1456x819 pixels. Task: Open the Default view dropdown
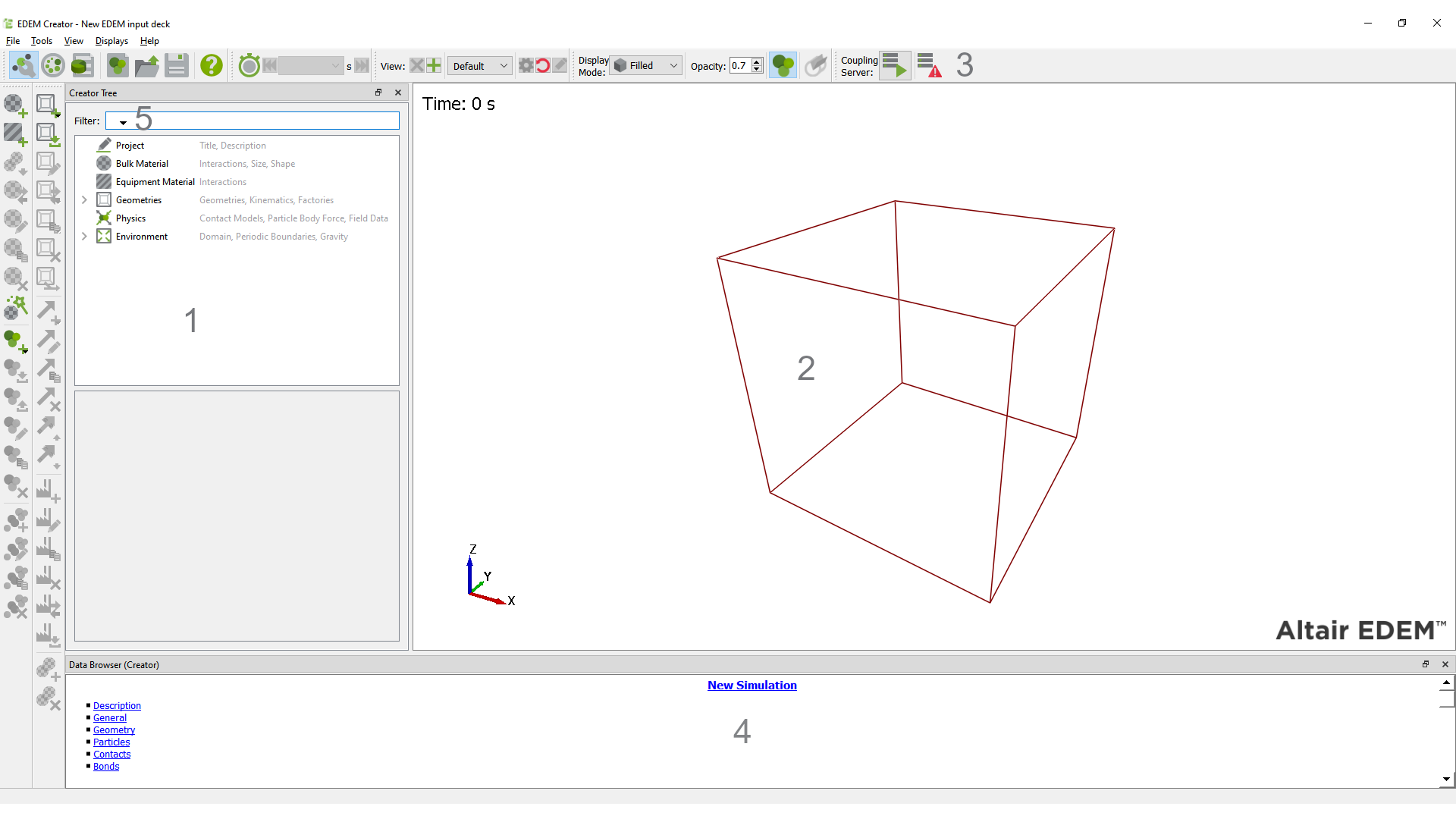479,66
